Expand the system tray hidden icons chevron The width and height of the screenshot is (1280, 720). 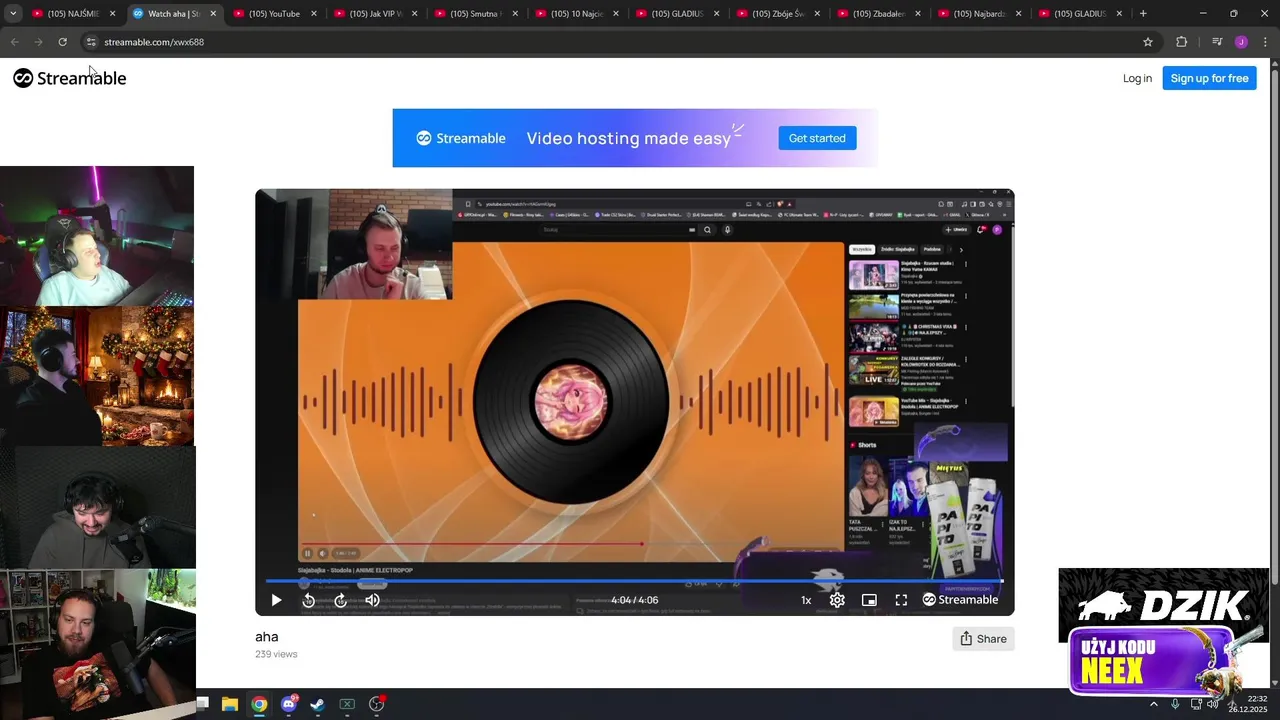pos(1153,704)
